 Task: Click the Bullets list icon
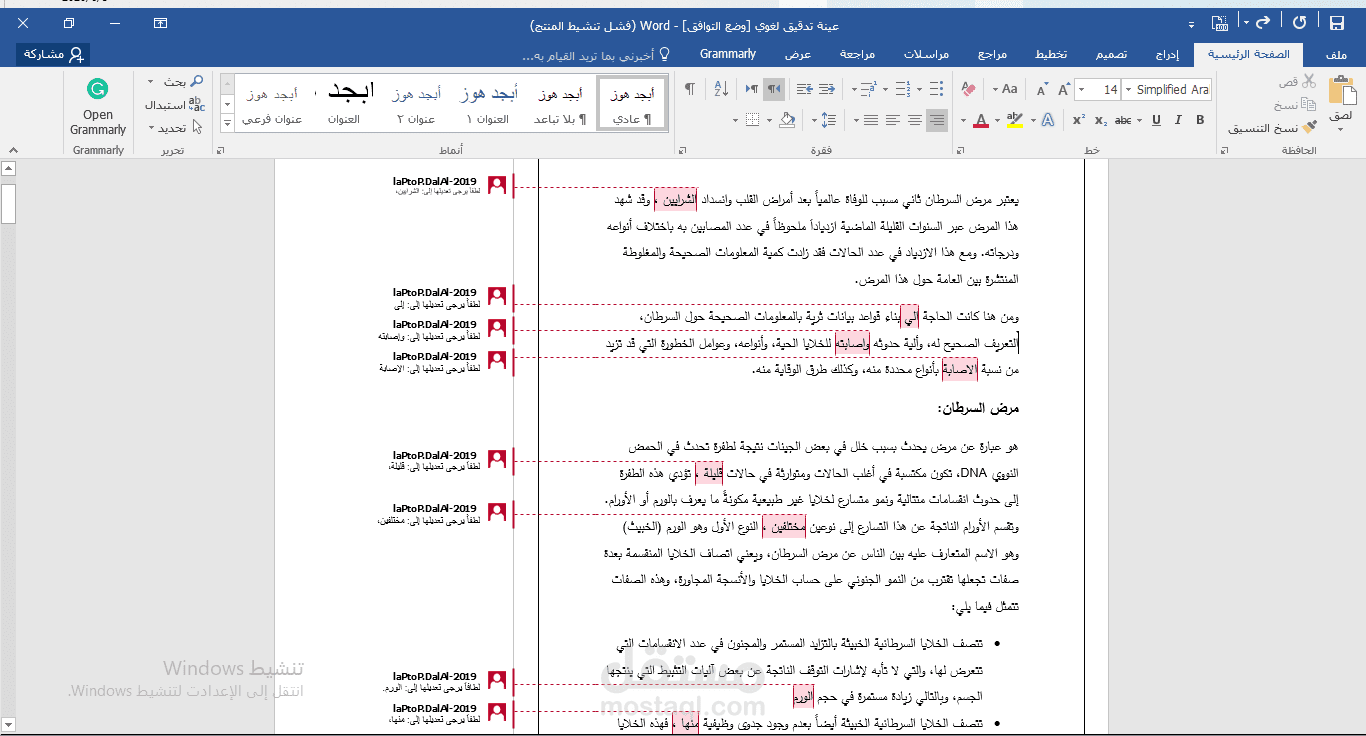[936, 89]
